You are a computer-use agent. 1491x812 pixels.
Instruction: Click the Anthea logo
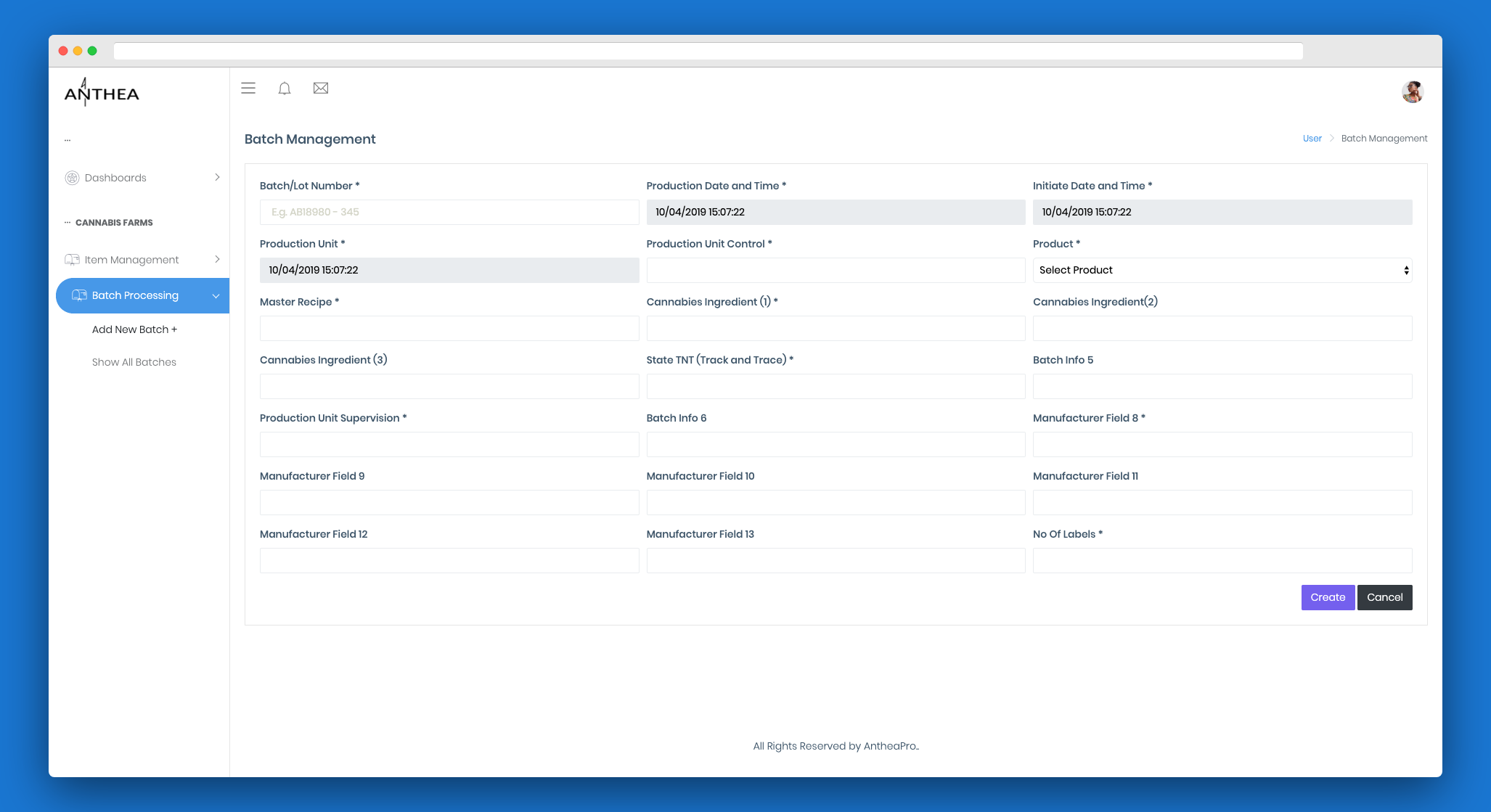102,93
